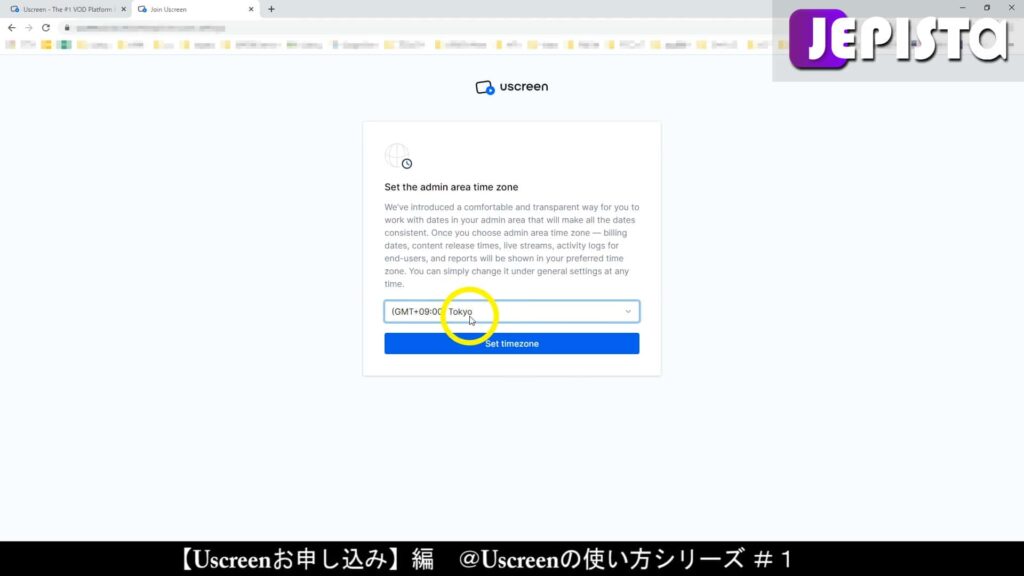Viewport: 1024px width, 576px height.
Task: Click the back navigation arrow
Action: point(10,28)
